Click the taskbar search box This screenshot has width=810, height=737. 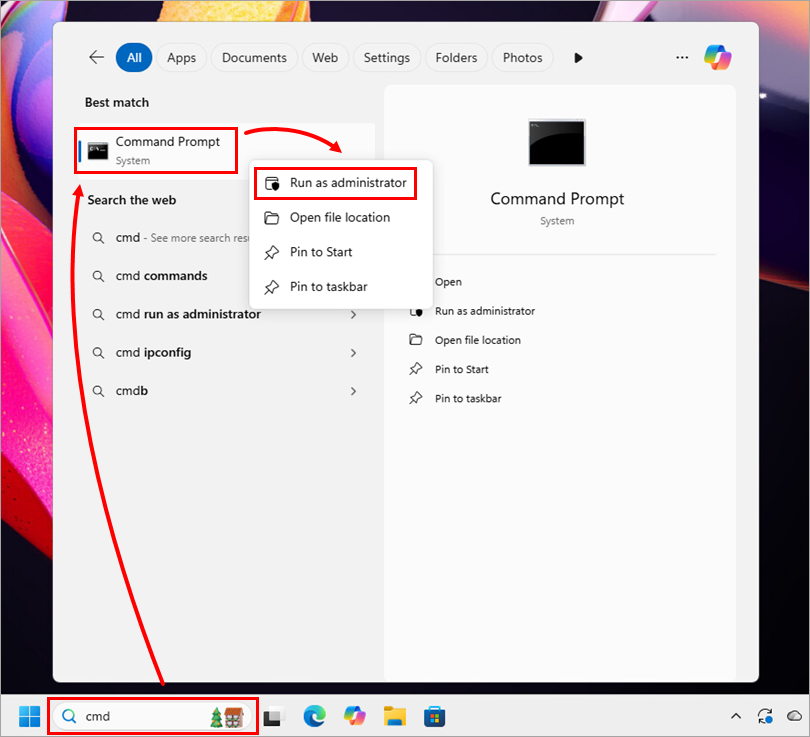click(140, 716)
